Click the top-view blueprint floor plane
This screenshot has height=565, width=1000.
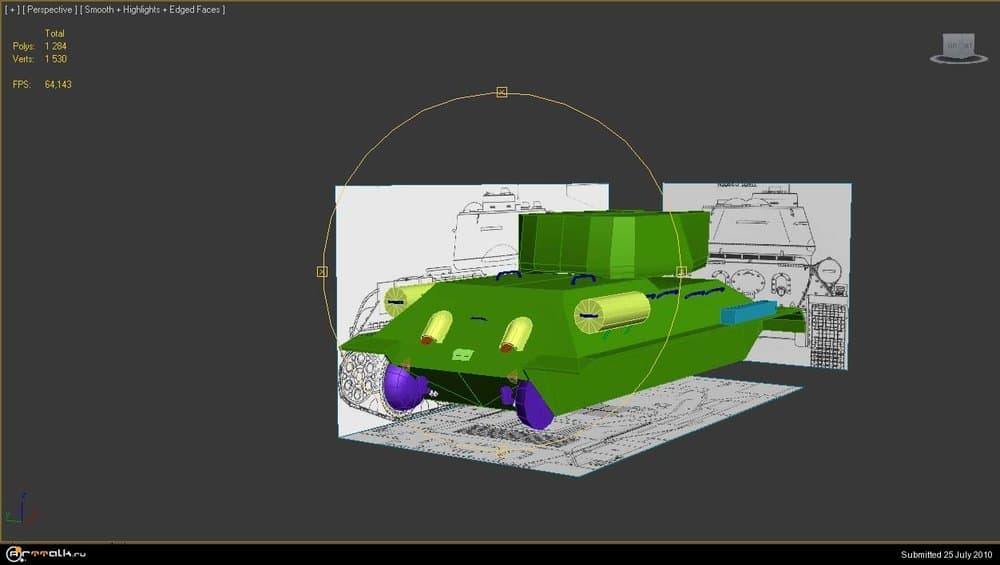(x=640, y=430)
